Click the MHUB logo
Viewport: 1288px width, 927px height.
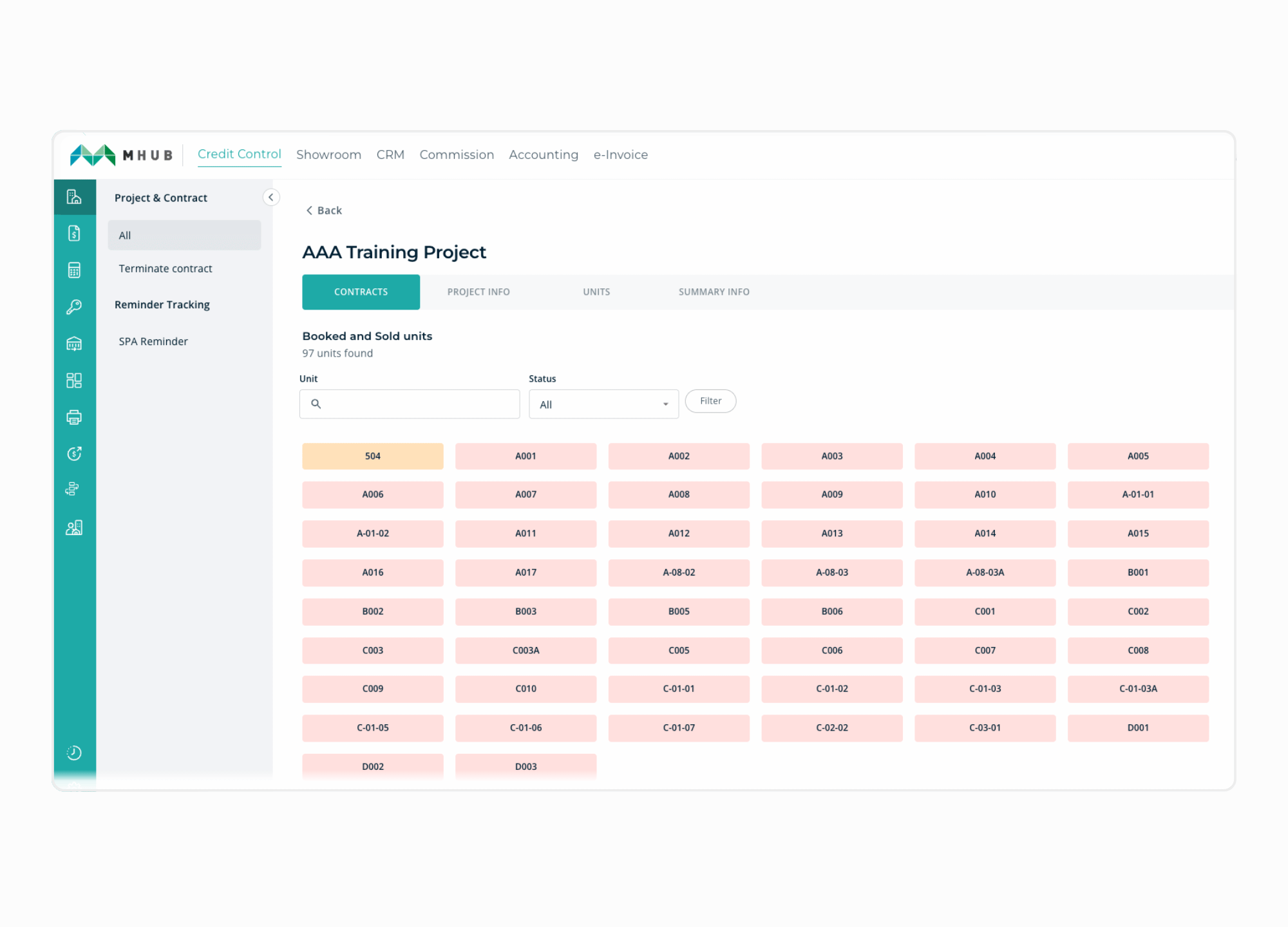point(121,155)
